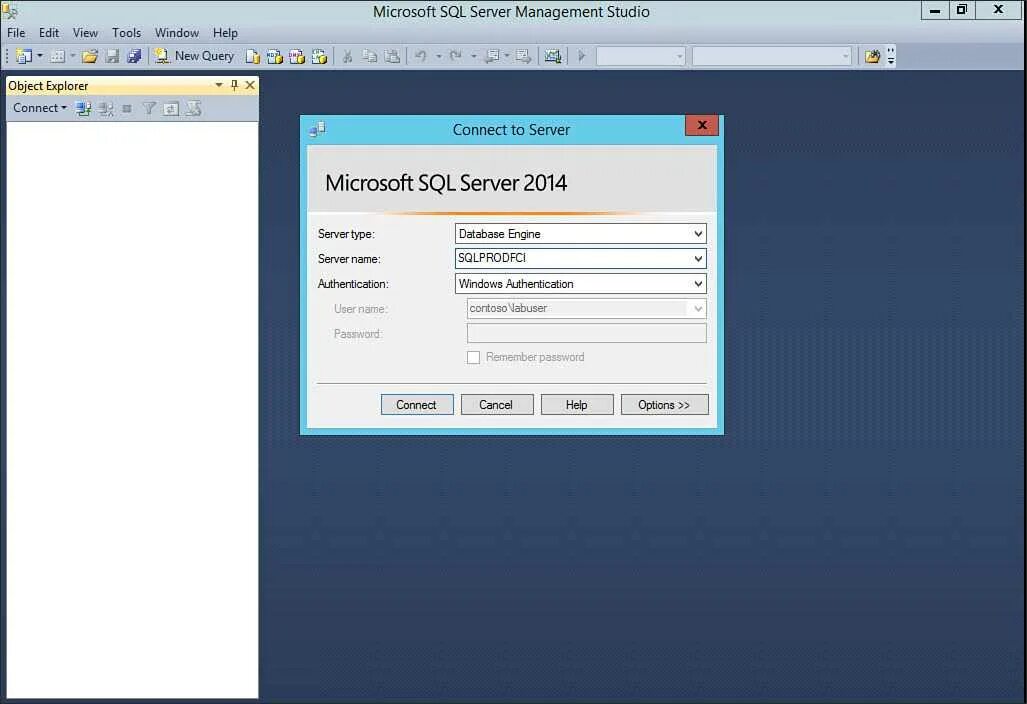Open the Edit menu

click(x=48, y=33)
